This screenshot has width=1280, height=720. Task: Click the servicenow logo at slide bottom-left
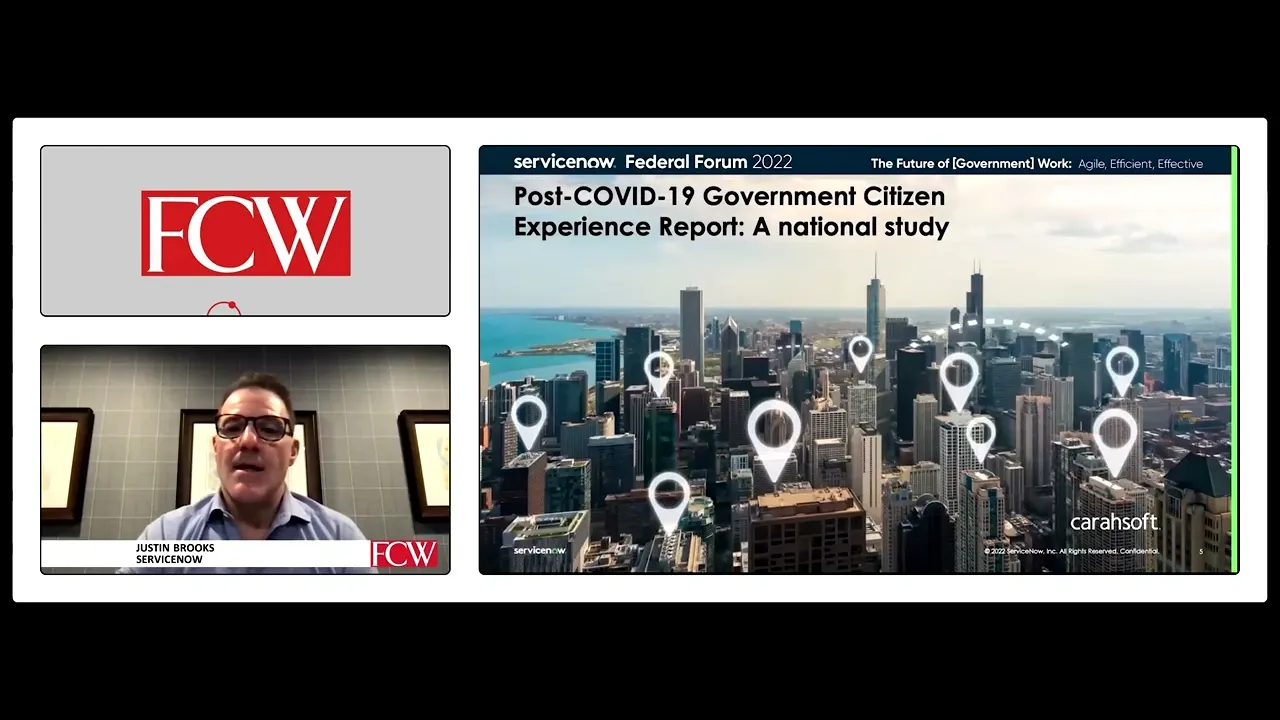pyautogui.click(x=539, y=550)
